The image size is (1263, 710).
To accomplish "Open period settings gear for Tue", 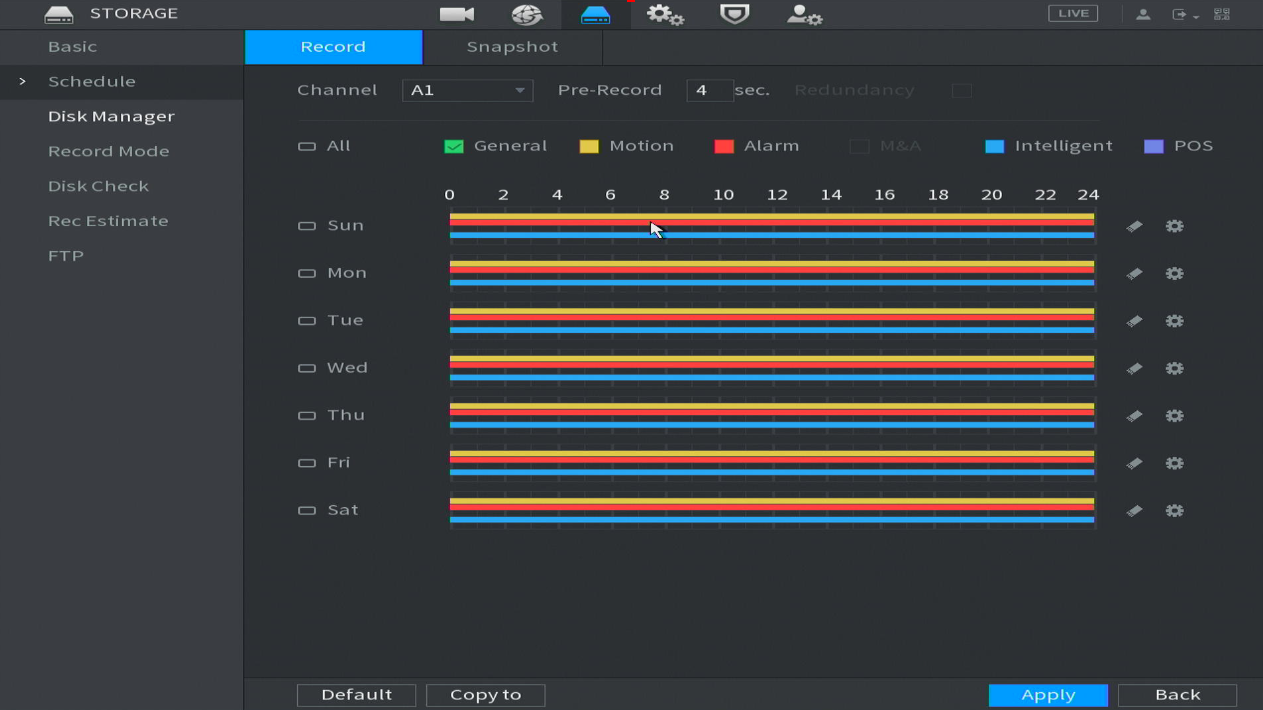I will tap(1175, 322).
